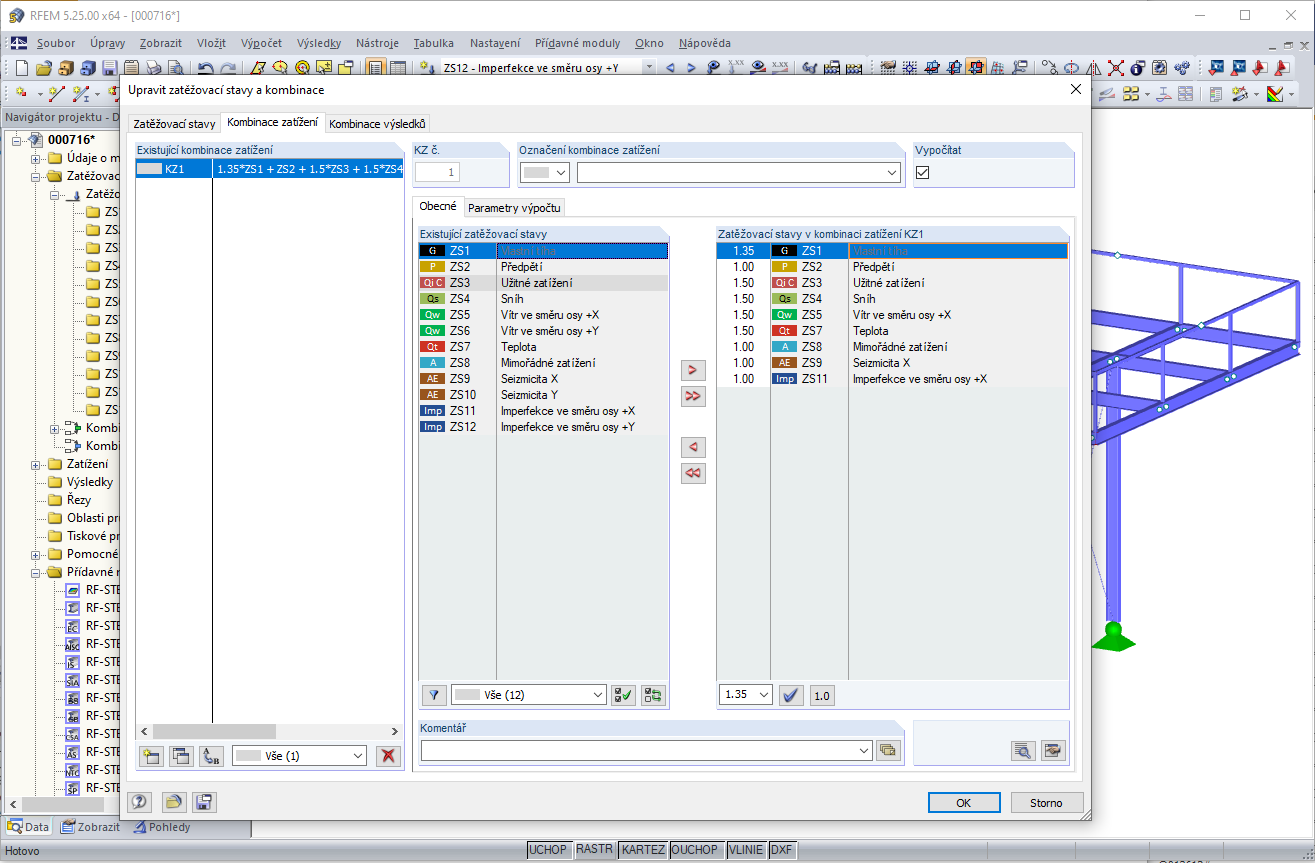Open the Výpočet menu
Viewport: 1315px width, 863px height.
pyautogui.click(x=261, y=43)
